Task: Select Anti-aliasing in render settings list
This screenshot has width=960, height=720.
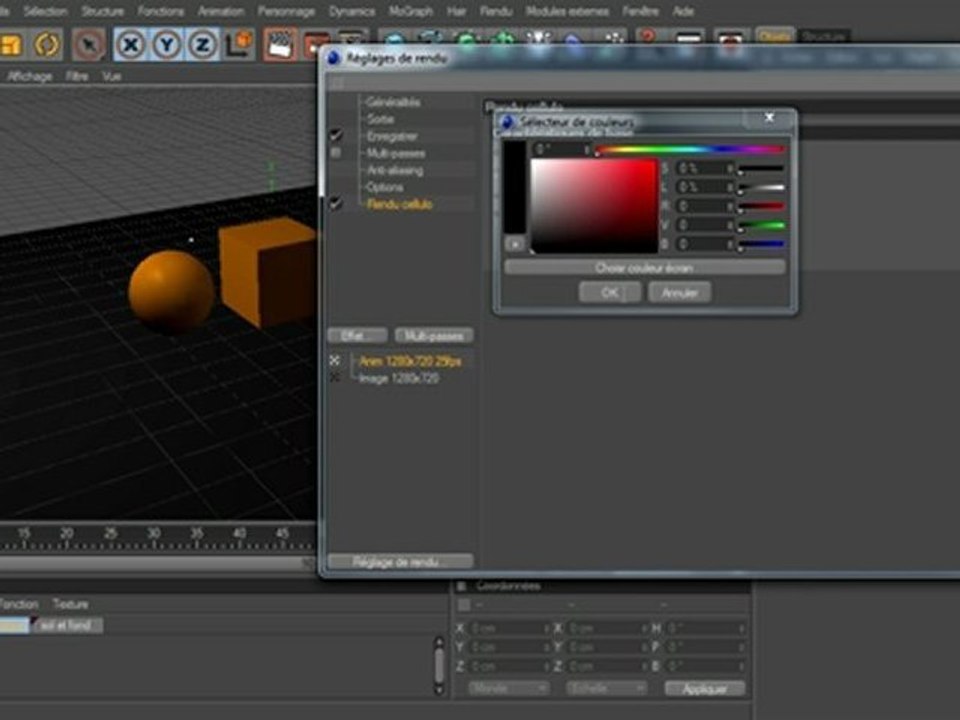Action: 395,170
